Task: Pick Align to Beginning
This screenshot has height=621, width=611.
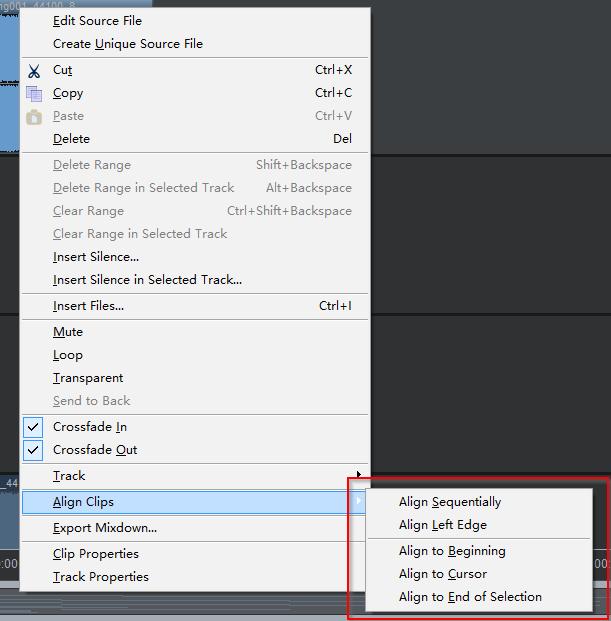Action: pos(452,551)
